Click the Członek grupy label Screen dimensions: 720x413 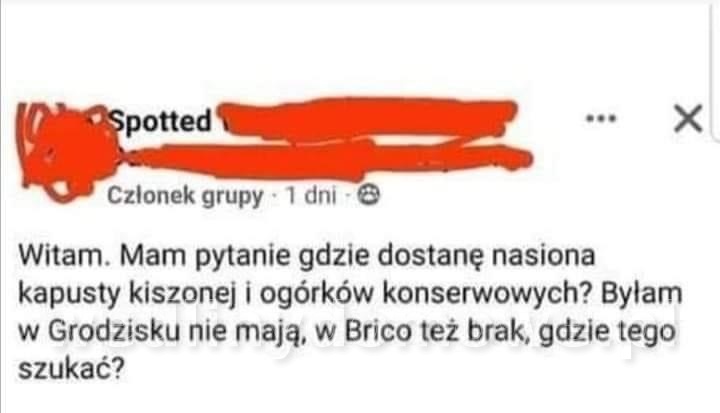[185, 196]
